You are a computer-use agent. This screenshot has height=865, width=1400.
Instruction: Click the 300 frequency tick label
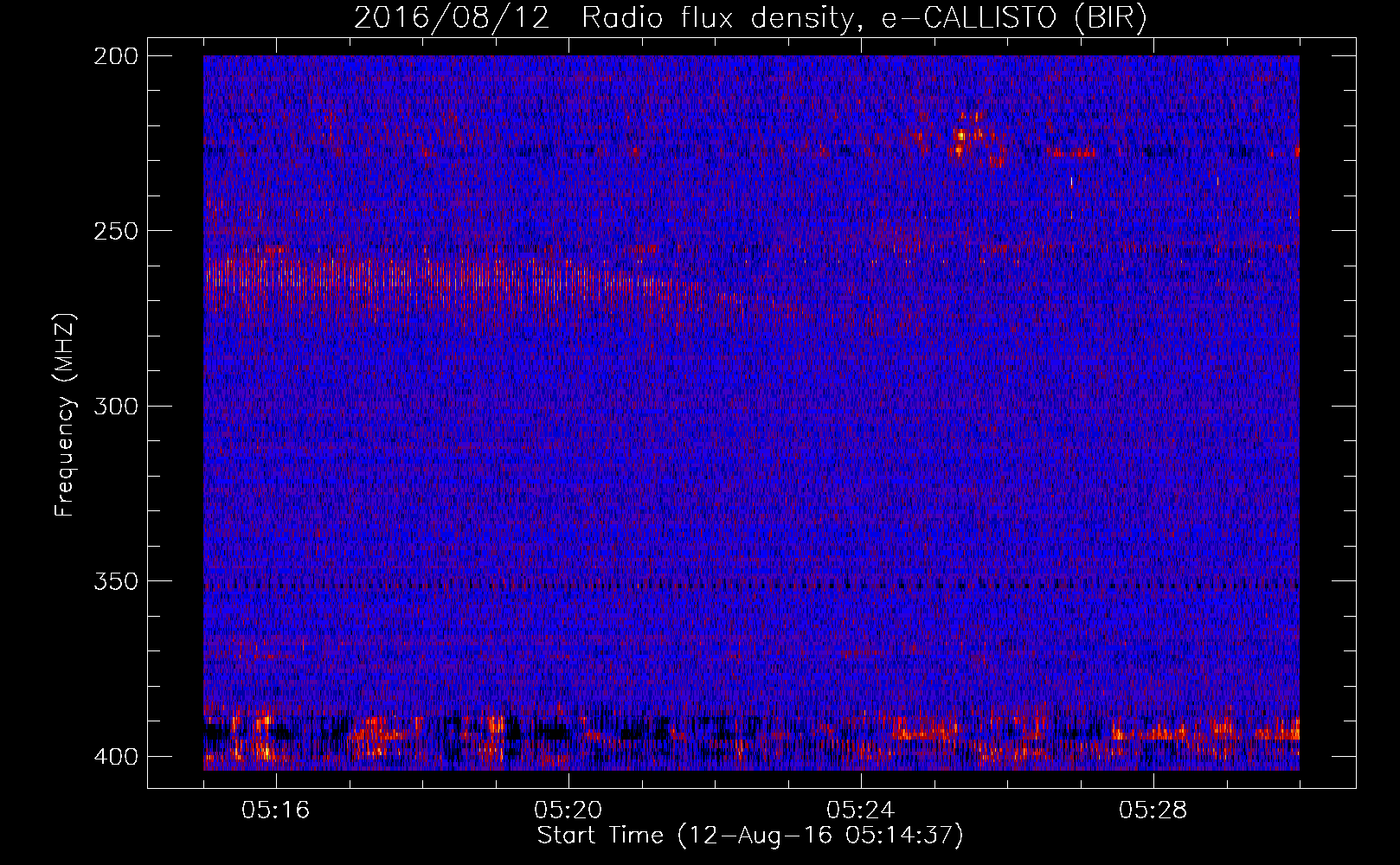(x=115, y=407)
